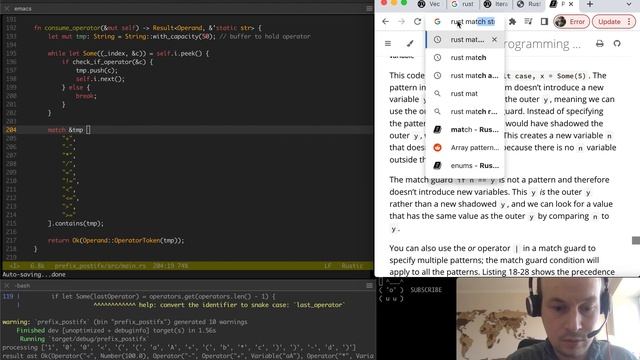Click the webcam video thumbnail
Viewport: 640px width, 360px height.
[x=548, y=319]
